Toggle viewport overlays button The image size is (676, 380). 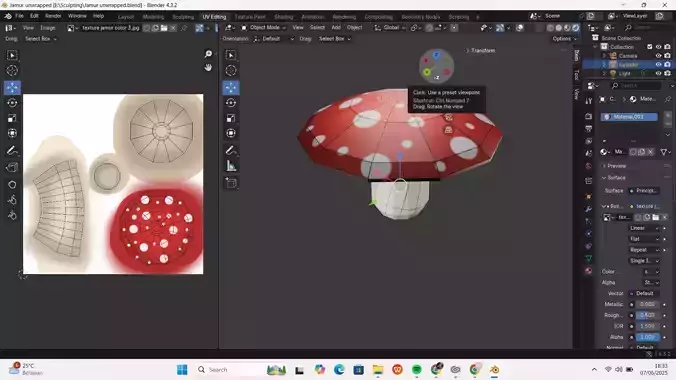pos(520,28)
